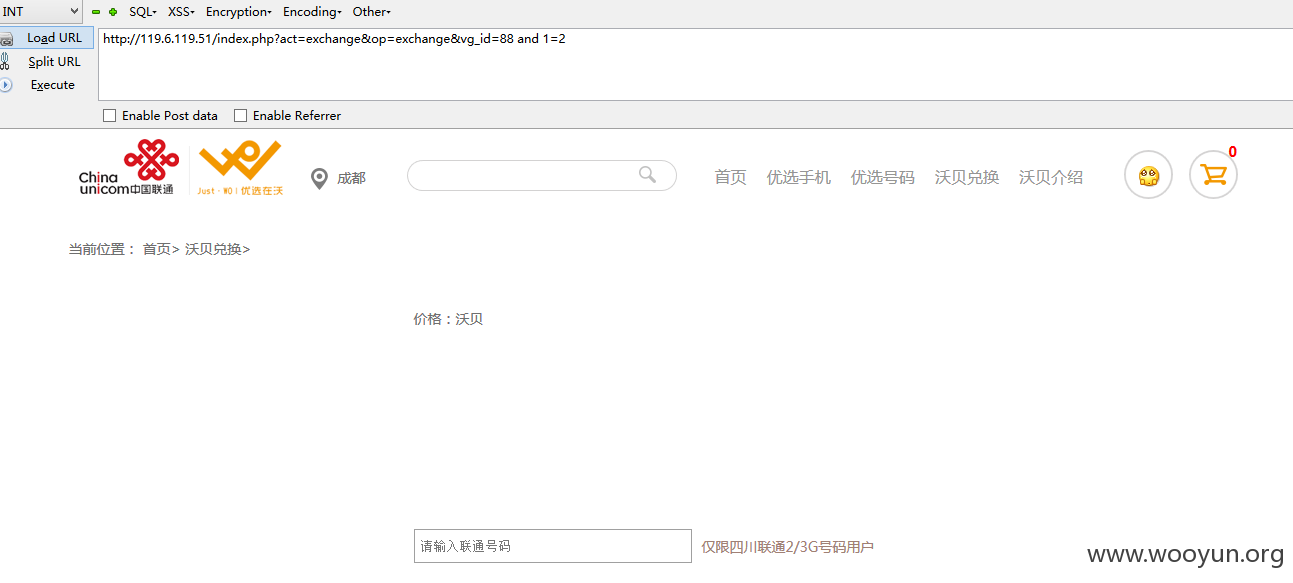Viewport: 1293px width, 583px height.
Task: Open the Other menu
Action: coord(371,12)
